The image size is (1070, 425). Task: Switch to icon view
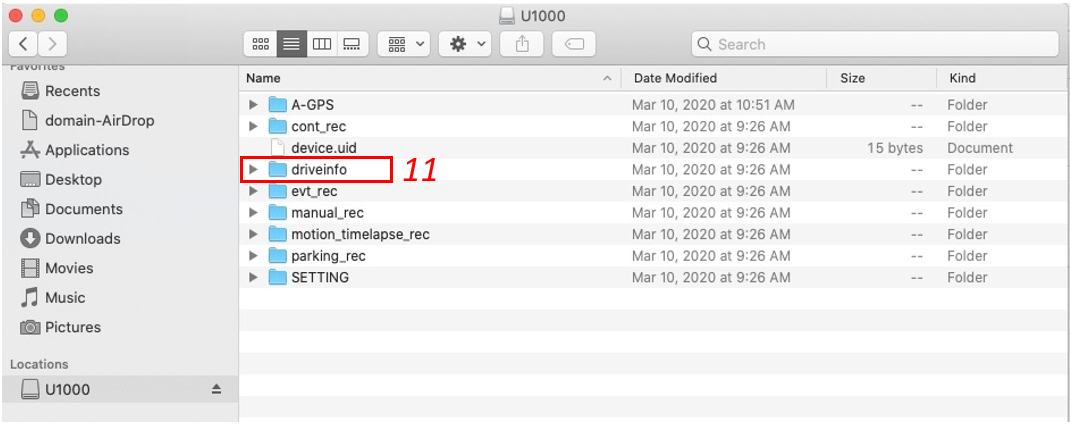coord(261,44)
